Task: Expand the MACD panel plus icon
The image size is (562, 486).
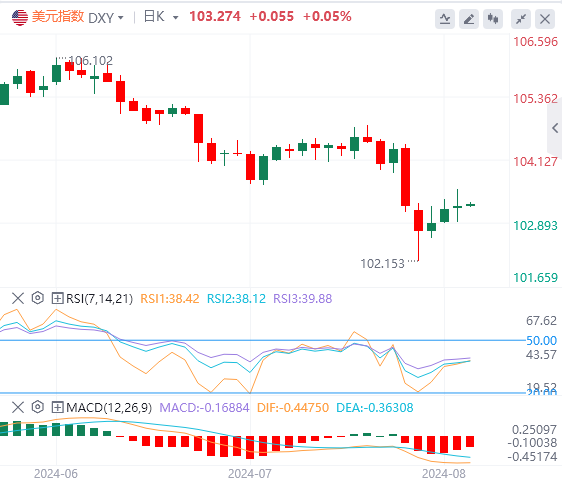Action: 57,408
